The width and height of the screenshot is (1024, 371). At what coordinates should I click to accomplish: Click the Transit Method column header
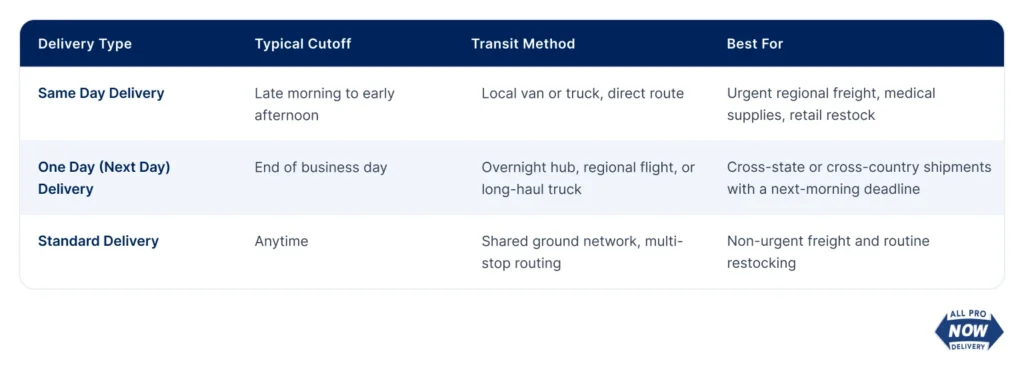tap(523, 44)
